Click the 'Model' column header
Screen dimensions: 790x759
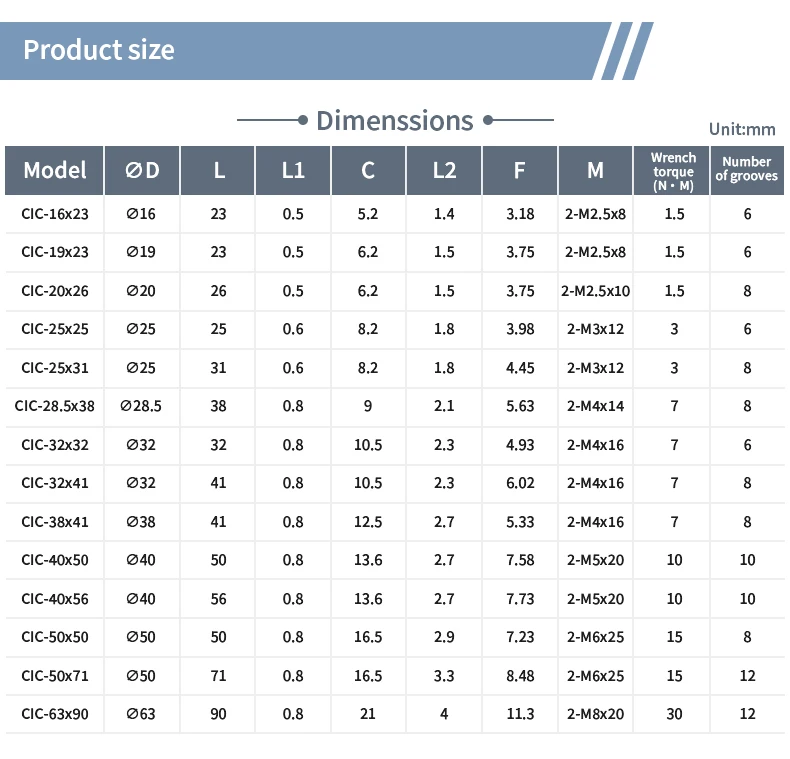[54, 170]
